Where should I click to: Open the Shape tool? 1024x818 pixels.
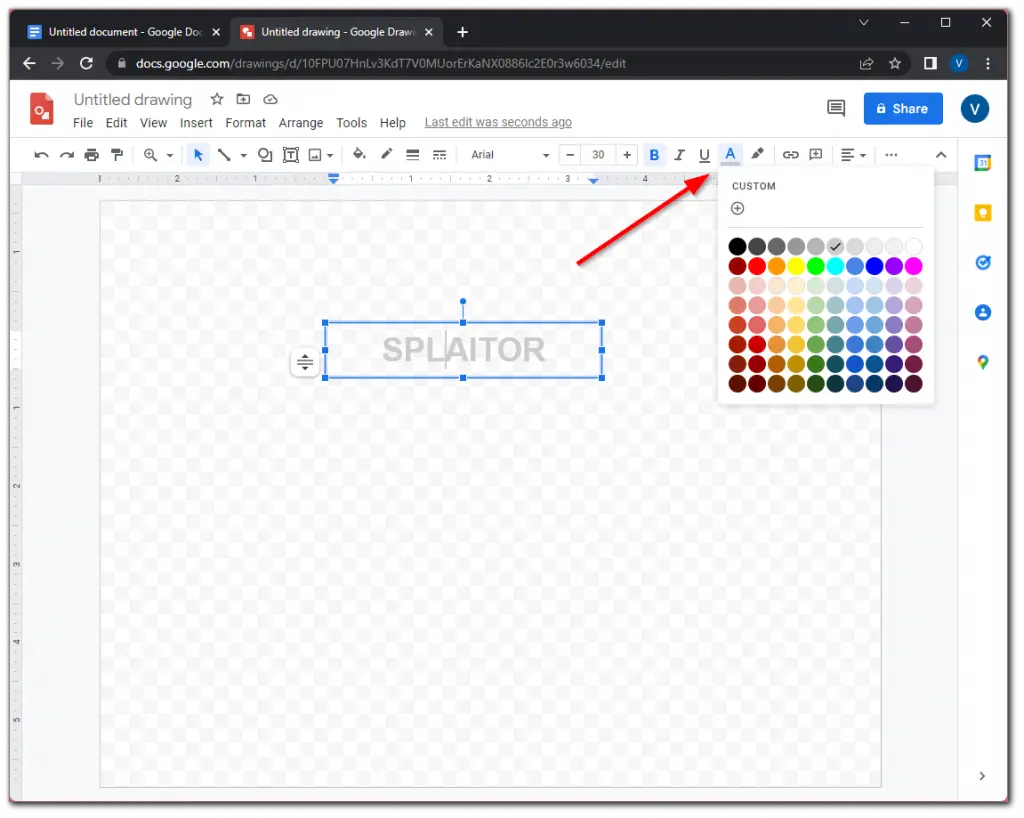coord(265,155)
